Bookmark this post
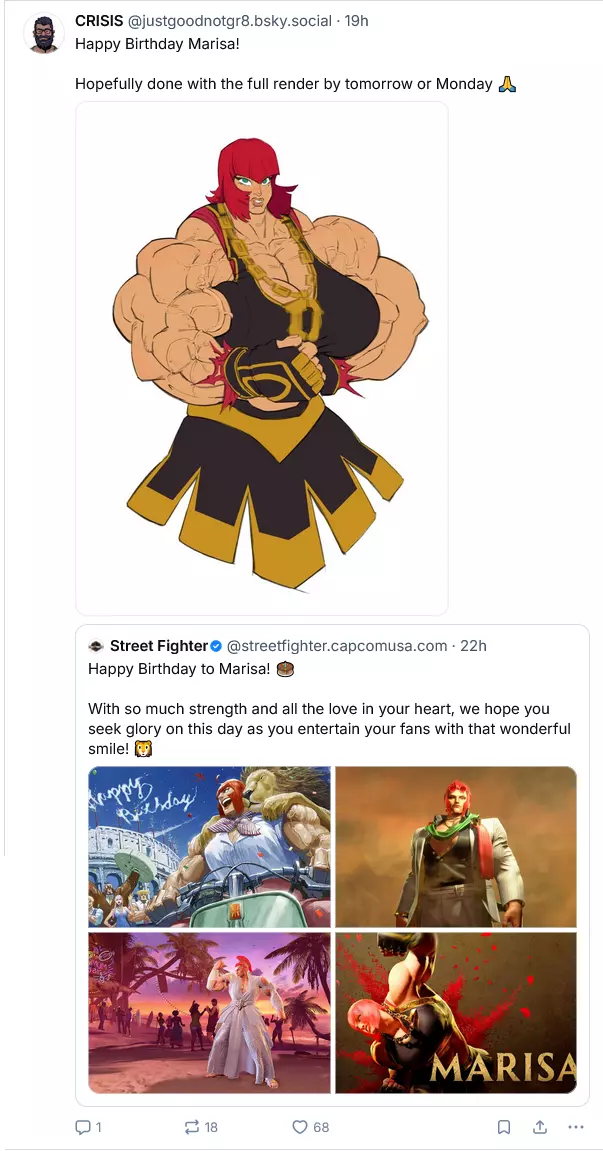Viewport: 603px width, 1151px height. point(504,1126)
